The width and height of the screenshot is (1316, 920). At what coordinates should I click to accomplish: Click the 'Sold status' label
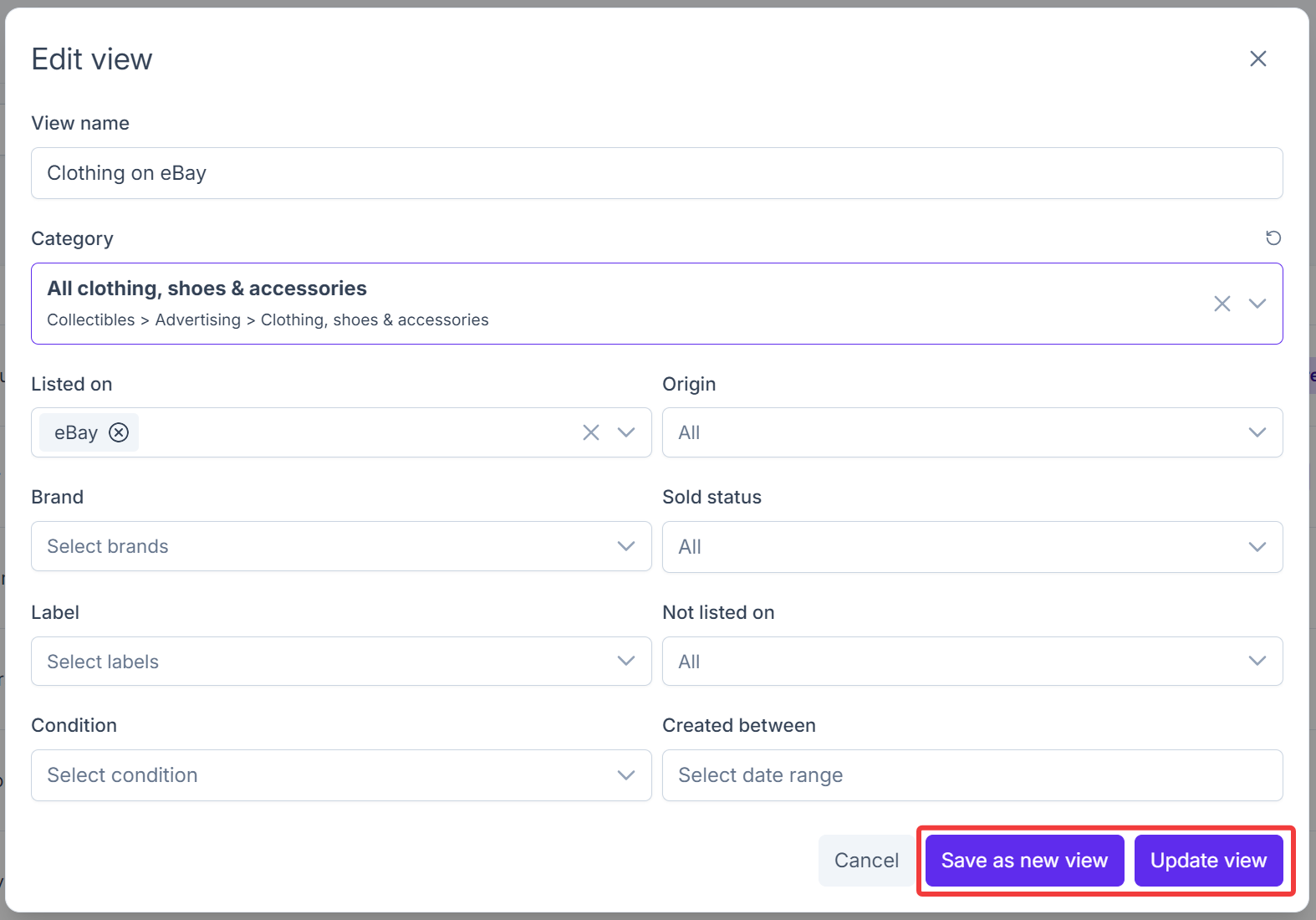(712, 497)
